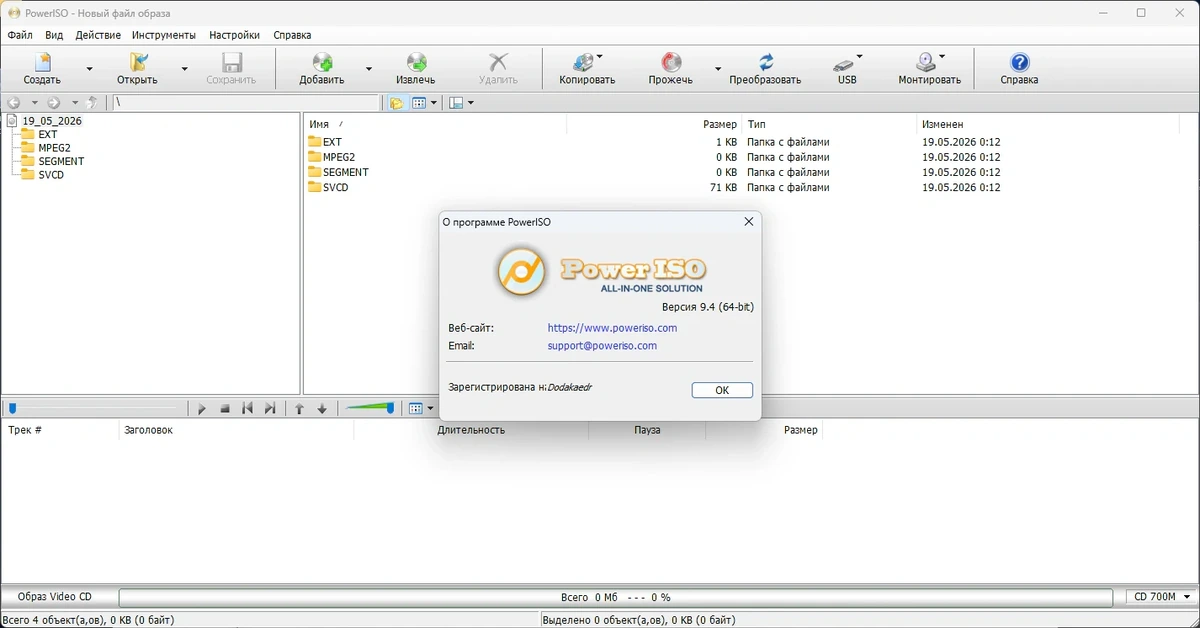1200x628 pixels.
Task: Expand the Открыть dropdown arrow
Action: click(x=184, y=69)
